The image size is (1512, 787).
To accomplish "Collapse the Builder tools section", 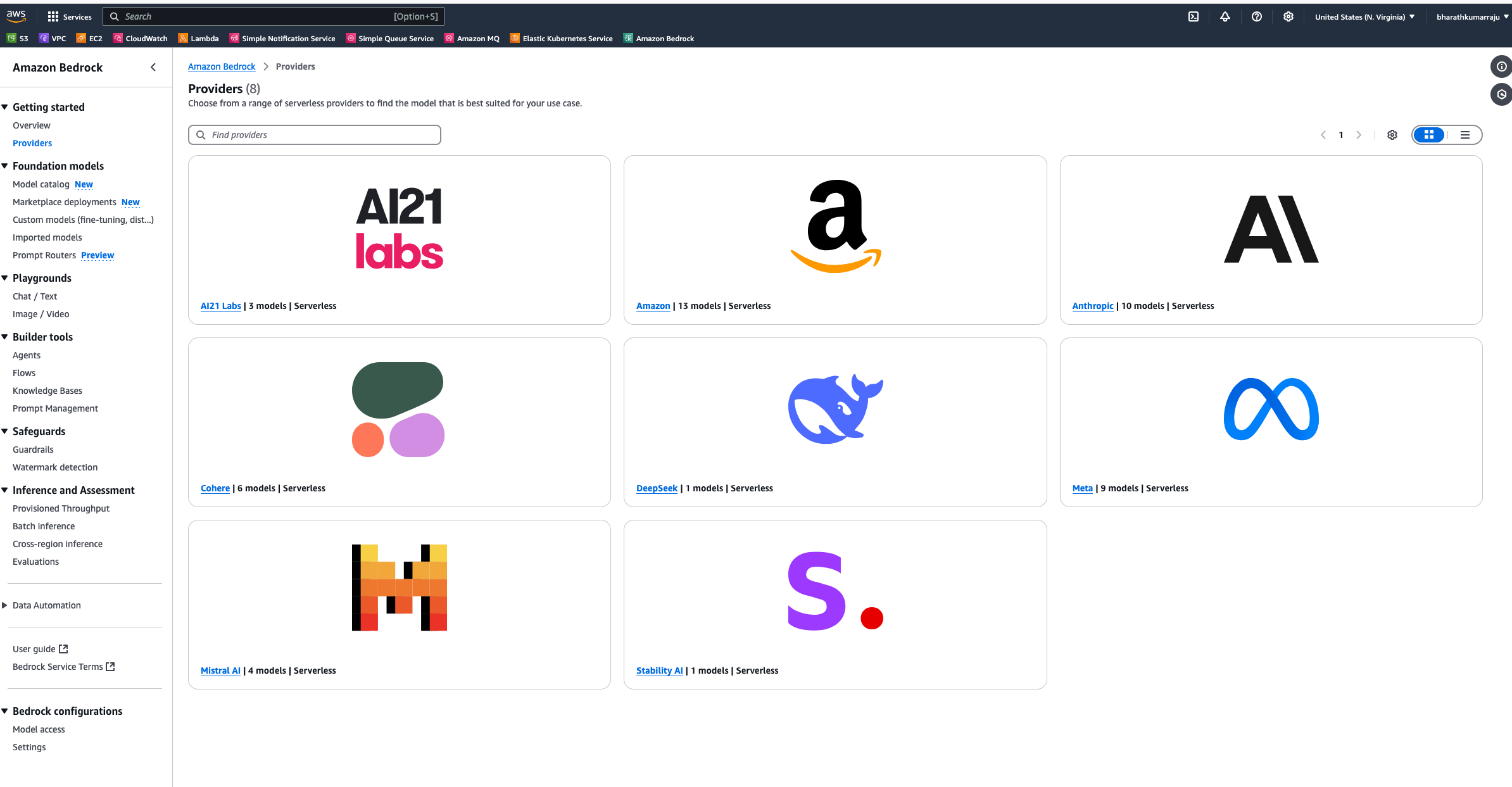I will pos(4,337).
